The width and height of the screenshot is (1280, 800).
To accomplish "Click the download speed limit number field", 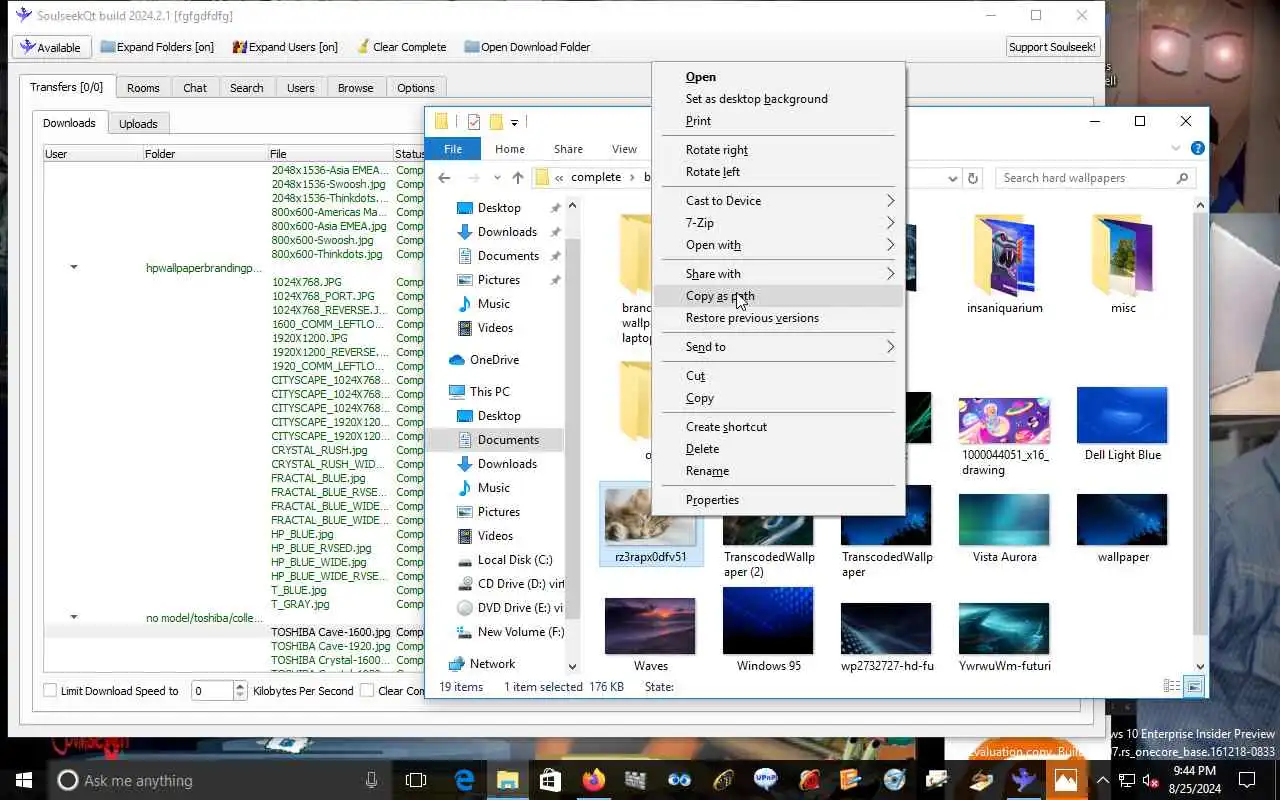I will pos(211,691).
